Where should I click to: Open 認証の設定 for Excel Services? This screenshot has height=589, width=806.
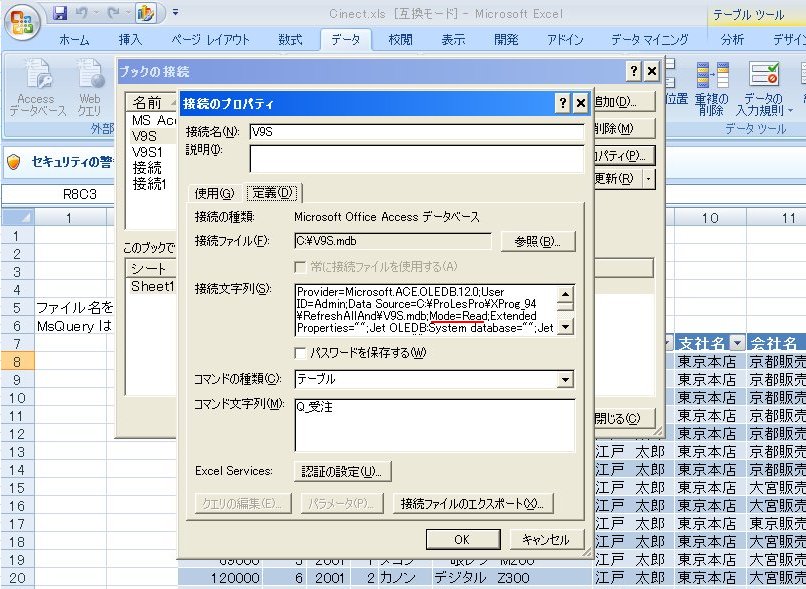[342, 471]
